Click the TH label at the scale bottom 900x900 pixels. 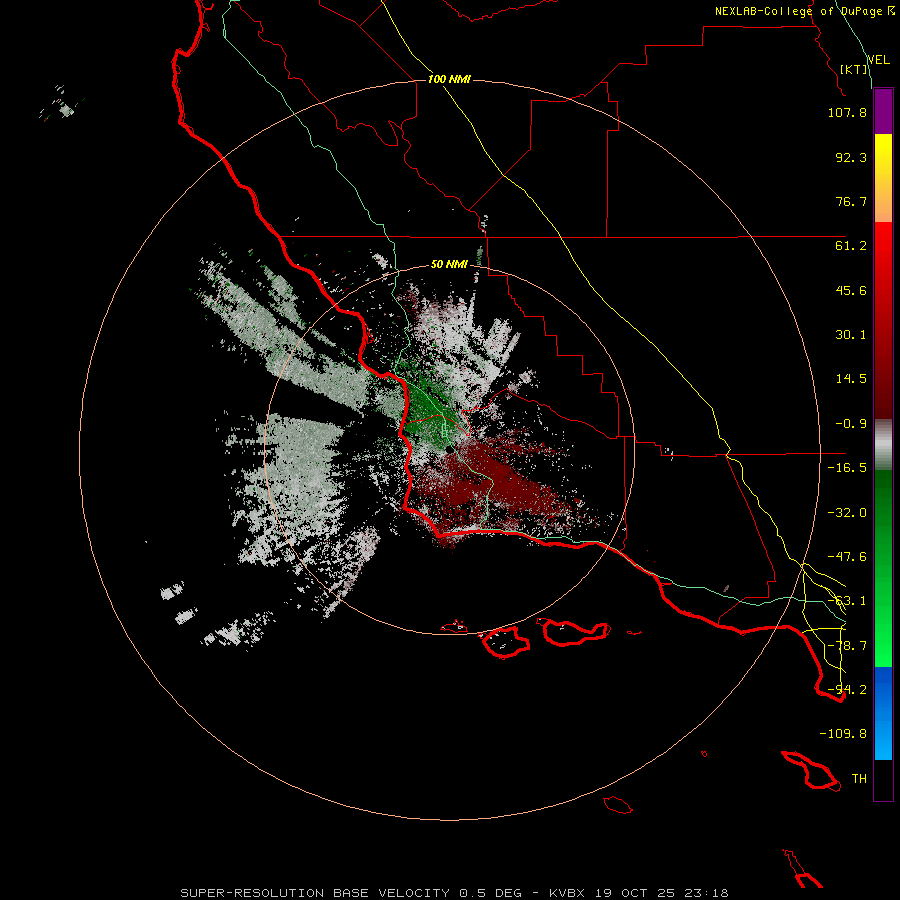pos(859,779)
